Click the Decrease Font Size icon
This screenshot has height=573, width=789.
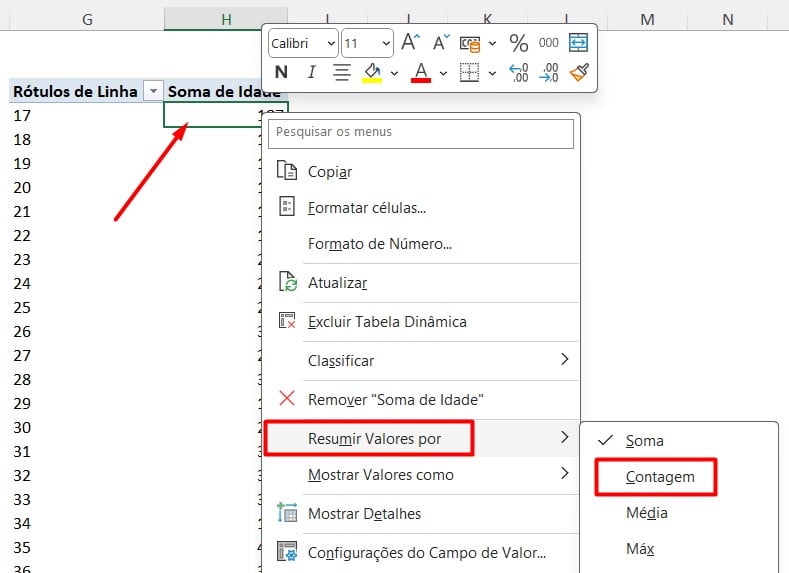[x=437, y=43]
